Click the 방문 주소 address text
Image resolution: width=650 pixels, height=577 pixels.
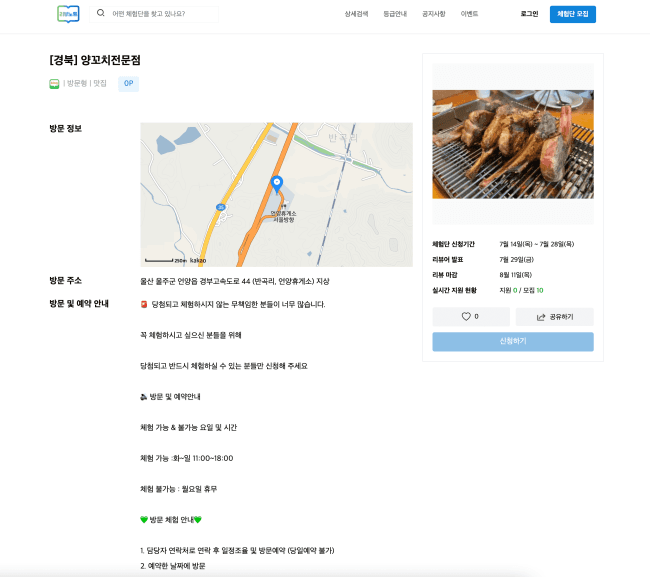tap(235, 281)
